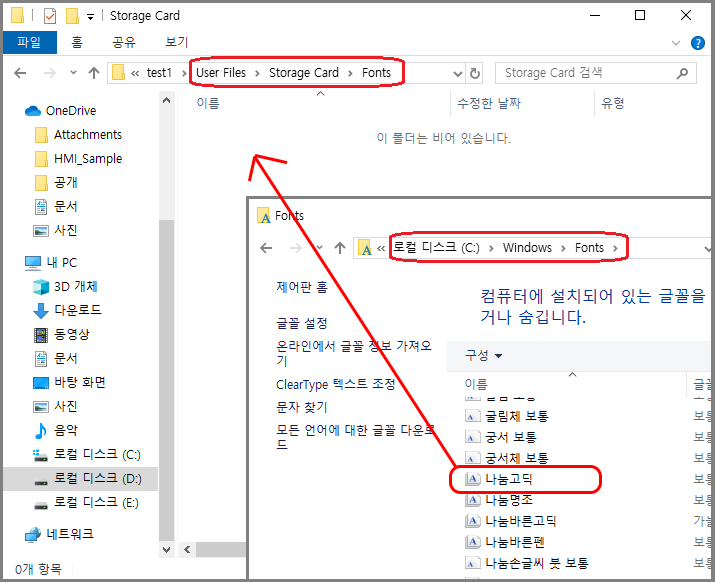
Task: Open the address bar history dropdown
Action: [x=457, y=73]
